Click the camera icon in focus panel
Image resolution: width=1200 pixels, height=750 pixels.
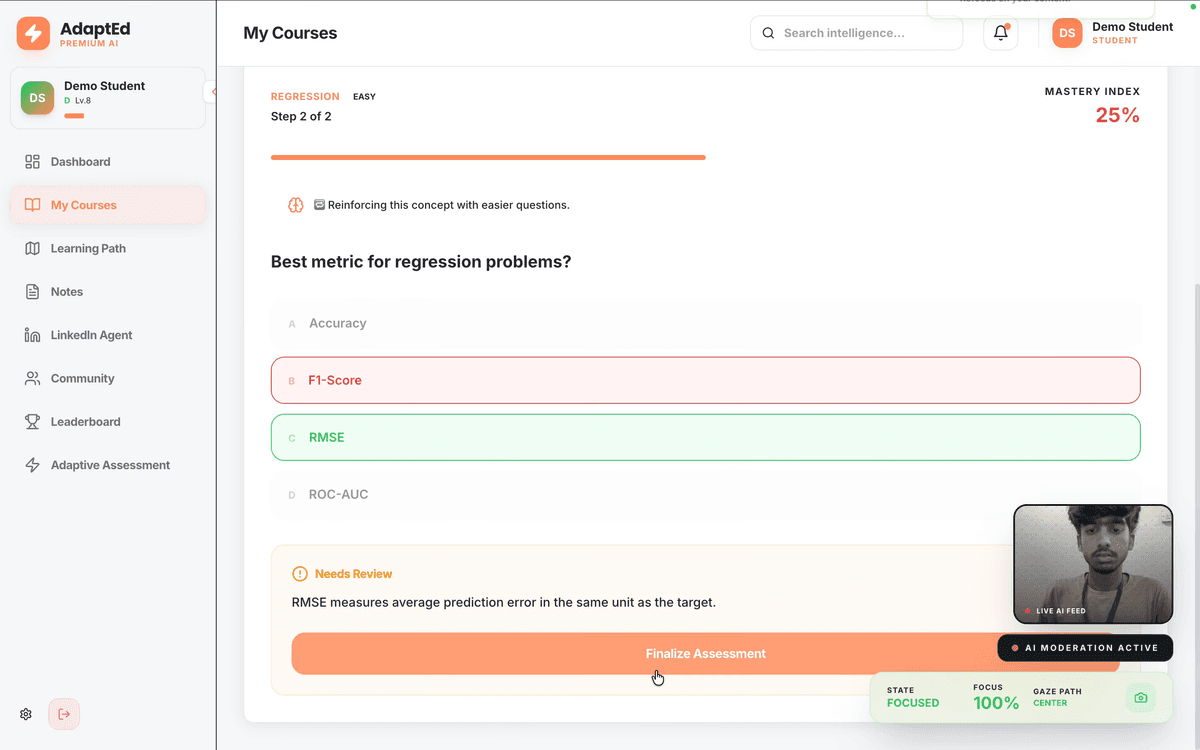(x=1141, y=698)
